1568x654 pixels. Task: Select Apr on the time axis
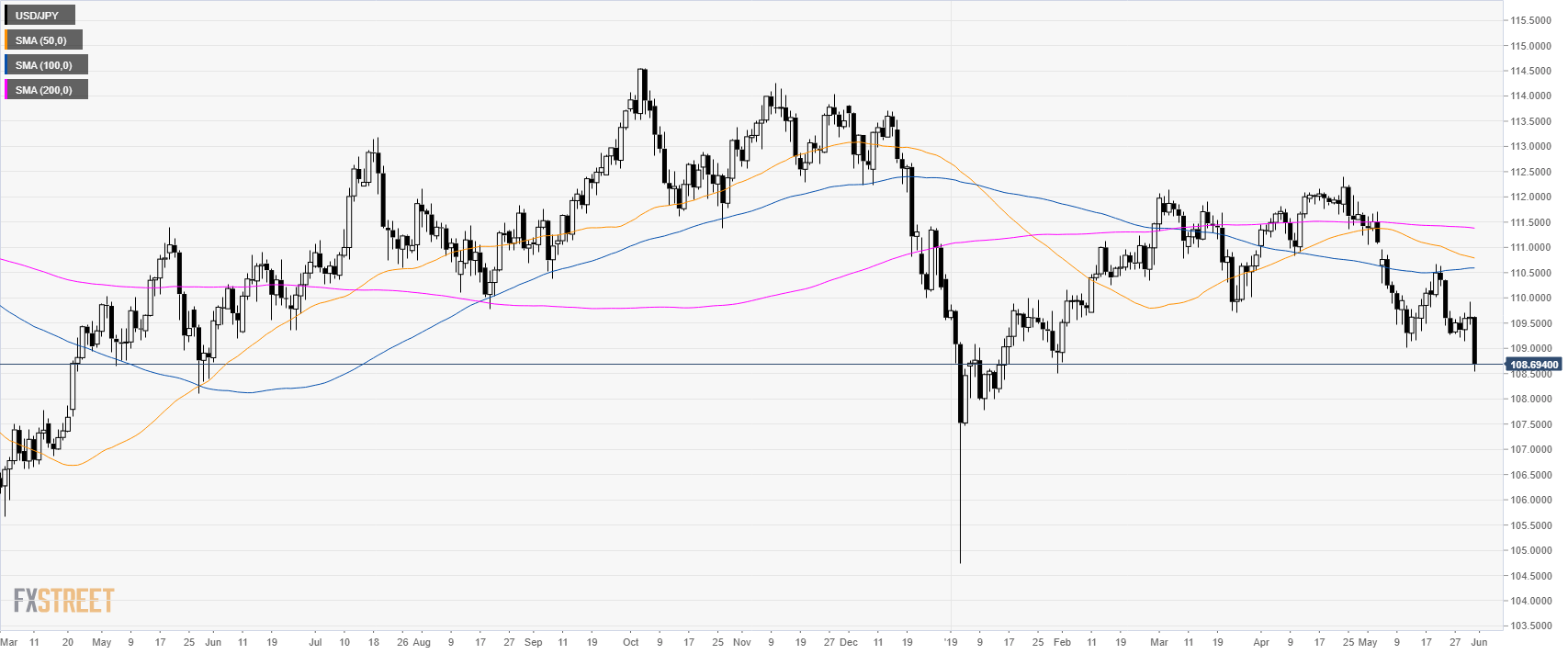1261,642
